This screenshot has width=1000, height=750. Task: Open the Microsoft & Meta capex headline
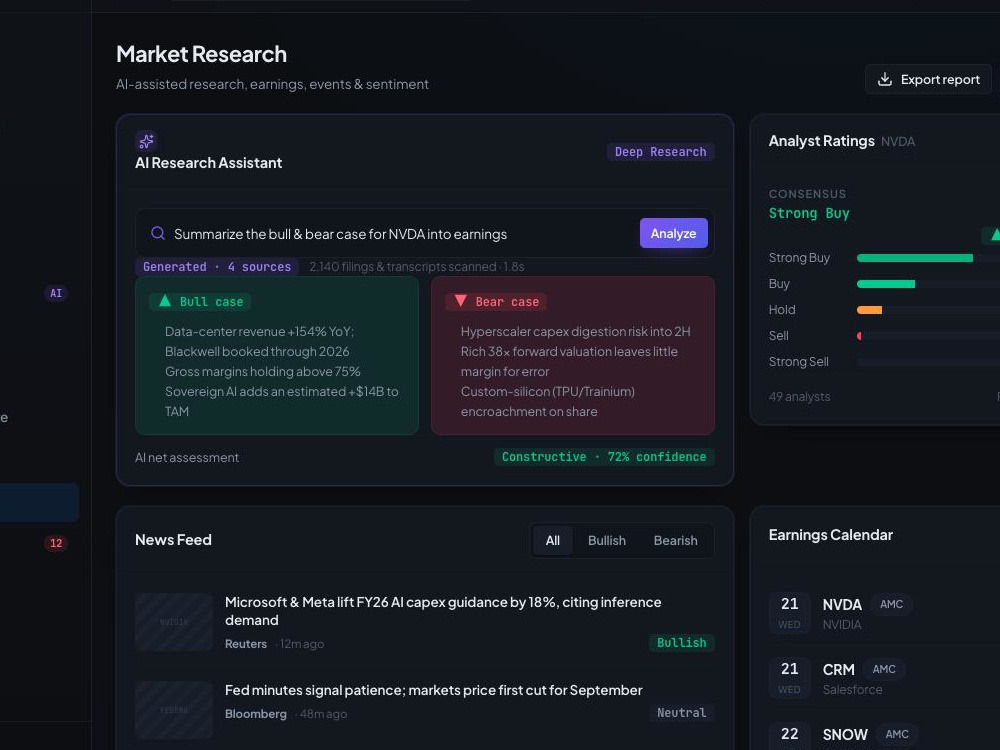click(x=443, y=611)
